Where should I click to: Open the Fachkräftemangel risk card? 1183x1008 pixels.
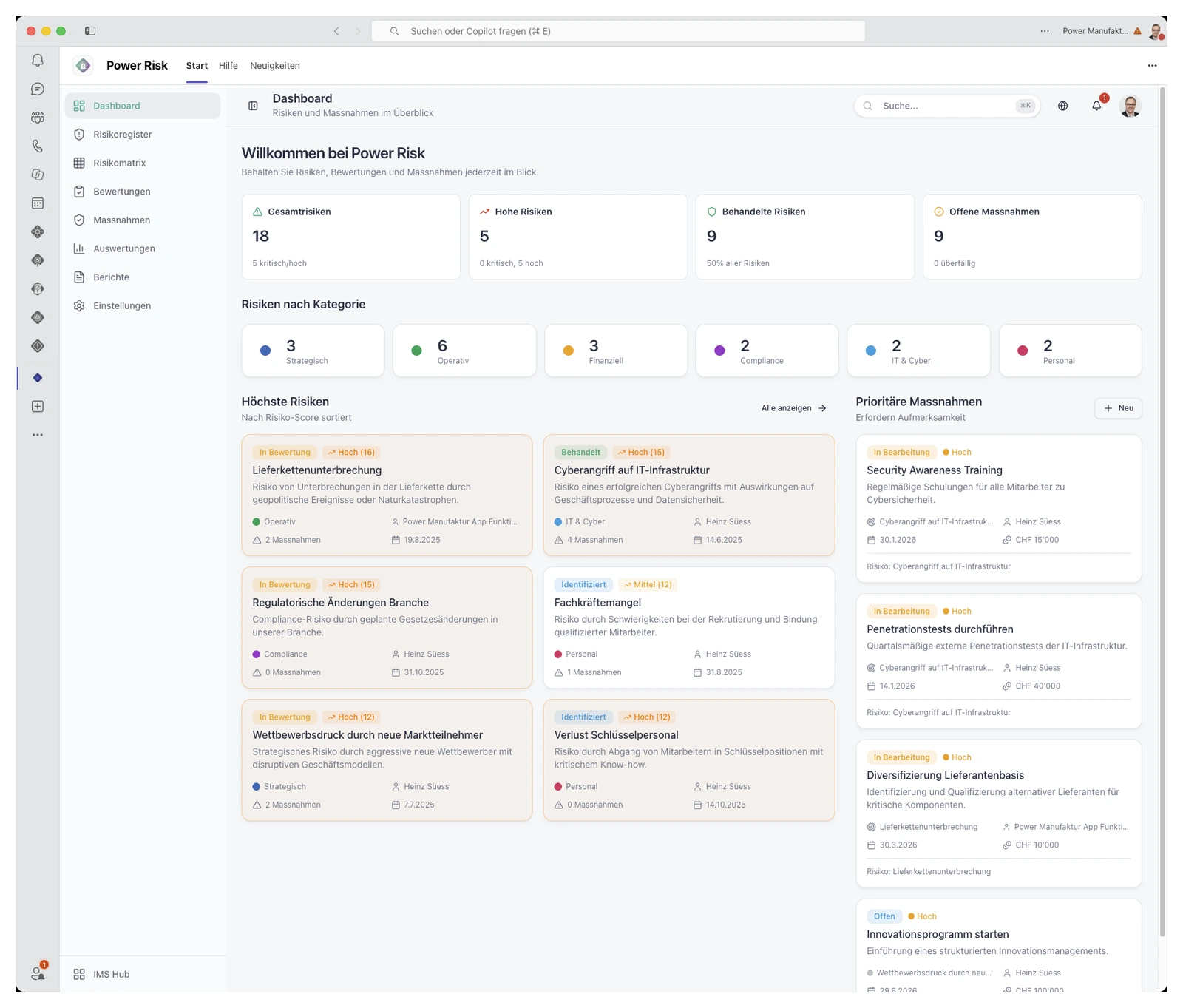coord(689,627)
